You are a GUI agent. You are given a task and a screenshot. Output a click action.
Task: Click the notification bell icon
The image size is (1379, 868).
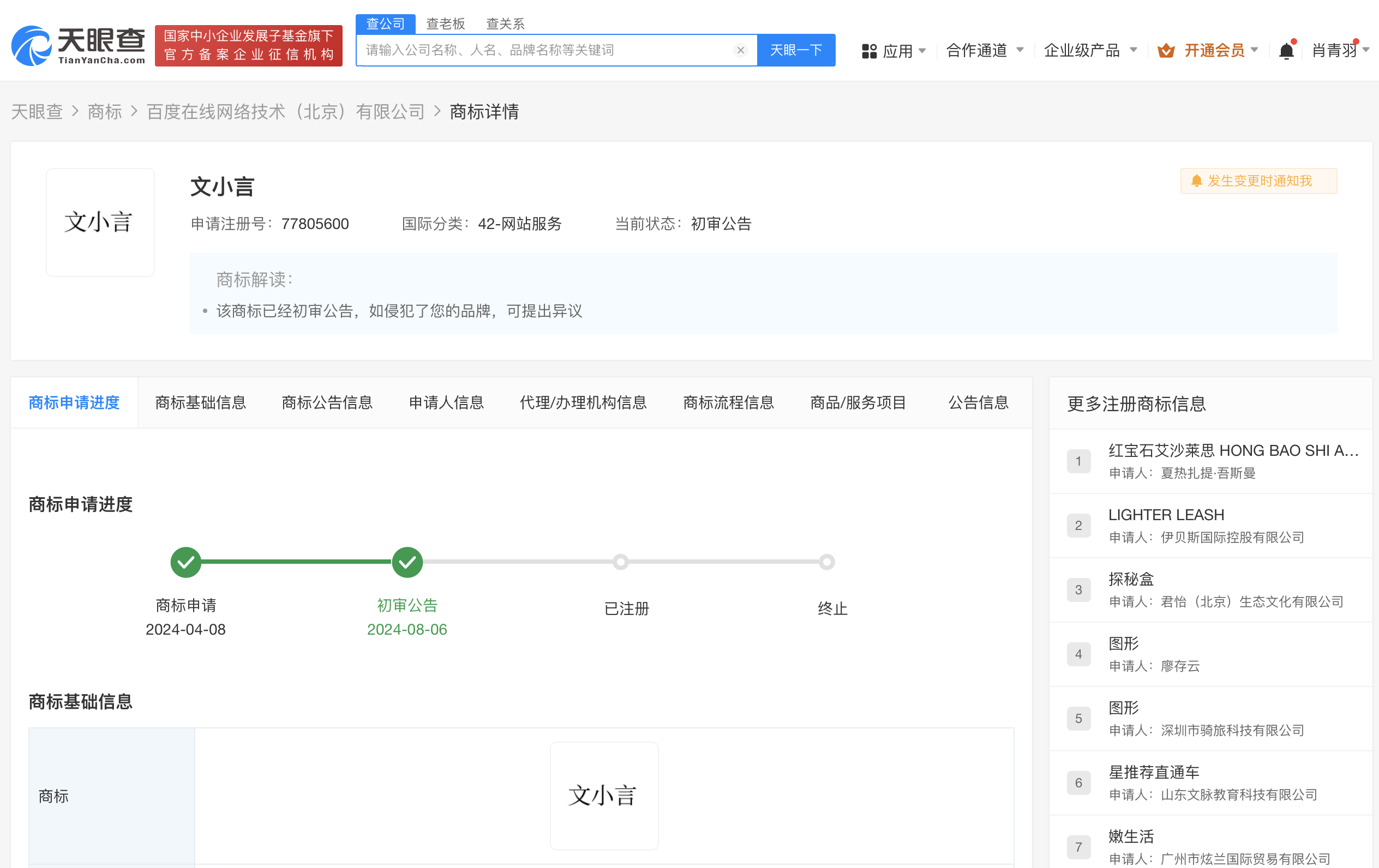coord(1286,50)
